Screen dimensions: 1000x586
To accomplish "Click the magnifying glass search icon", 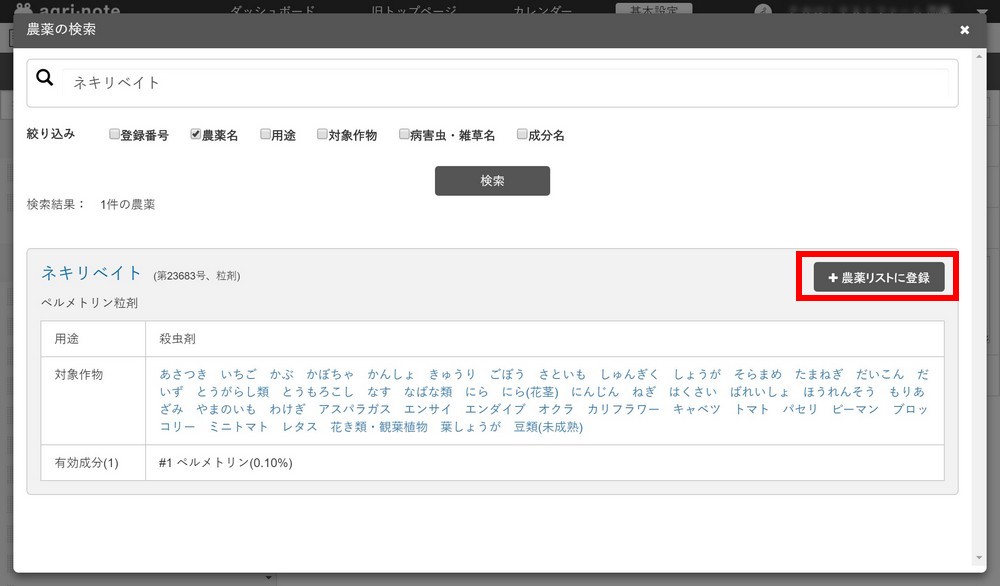I will pyautogui.click(x=45, y=79).
